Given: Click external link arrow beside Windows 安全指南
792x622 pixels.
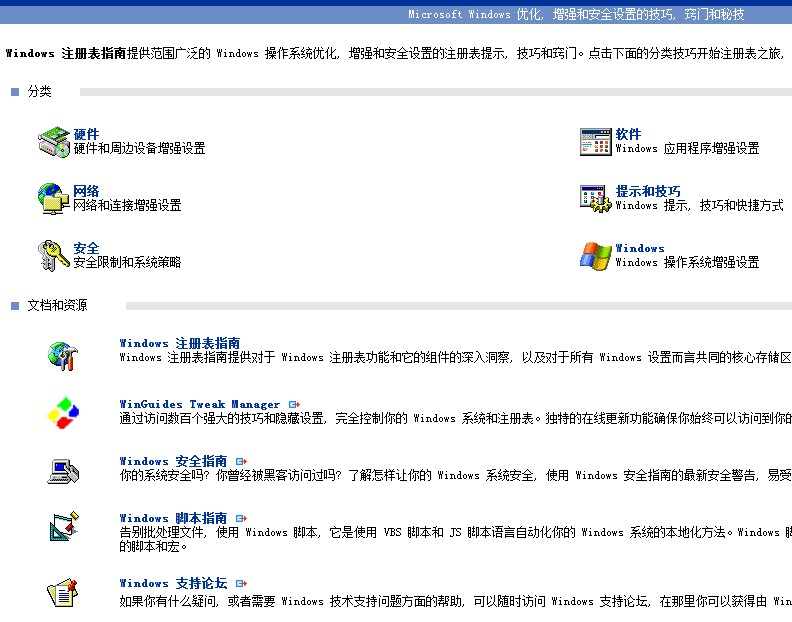Looking at the screenshot, I should click(x=241, y=461).
